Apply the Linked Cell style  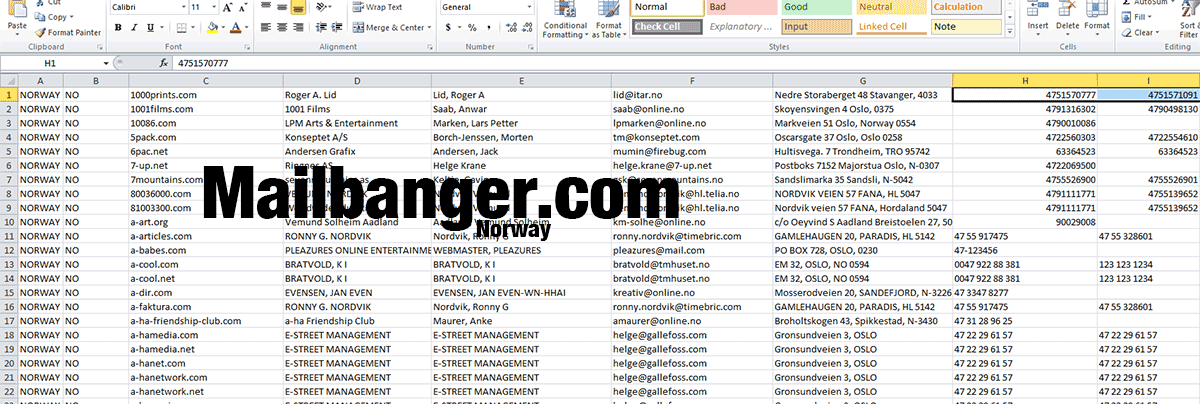[891, 27]
